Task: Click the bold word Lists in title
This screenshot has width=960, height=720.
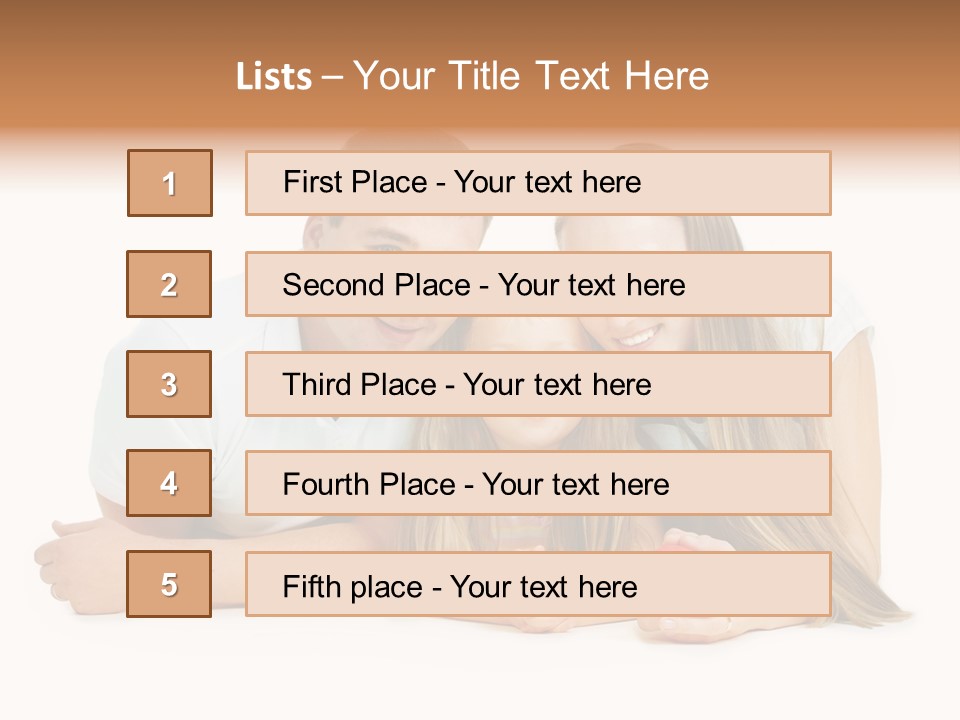Action: pyautogui.click(x=274, y=77)
